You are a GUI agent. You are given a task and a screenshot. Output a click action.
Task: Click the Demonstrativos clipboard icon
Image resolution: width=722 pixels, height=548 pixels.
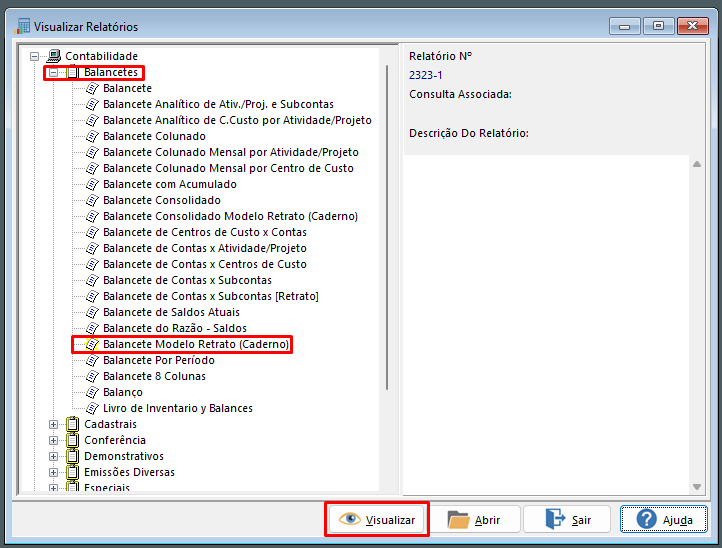73,456
